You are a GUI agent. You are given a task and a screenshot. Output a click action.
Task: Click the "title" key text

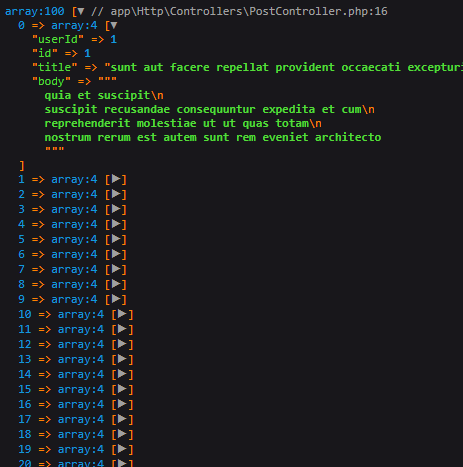54,67
